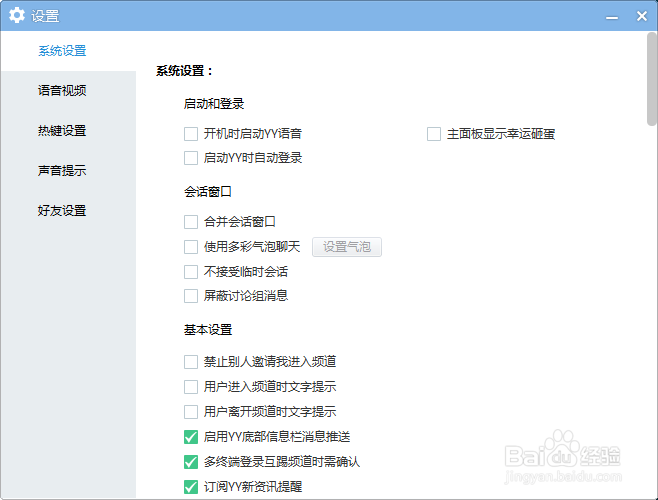
Task: Enable 启动YY时自动登录 checkbox
Action: pos(191,158)
